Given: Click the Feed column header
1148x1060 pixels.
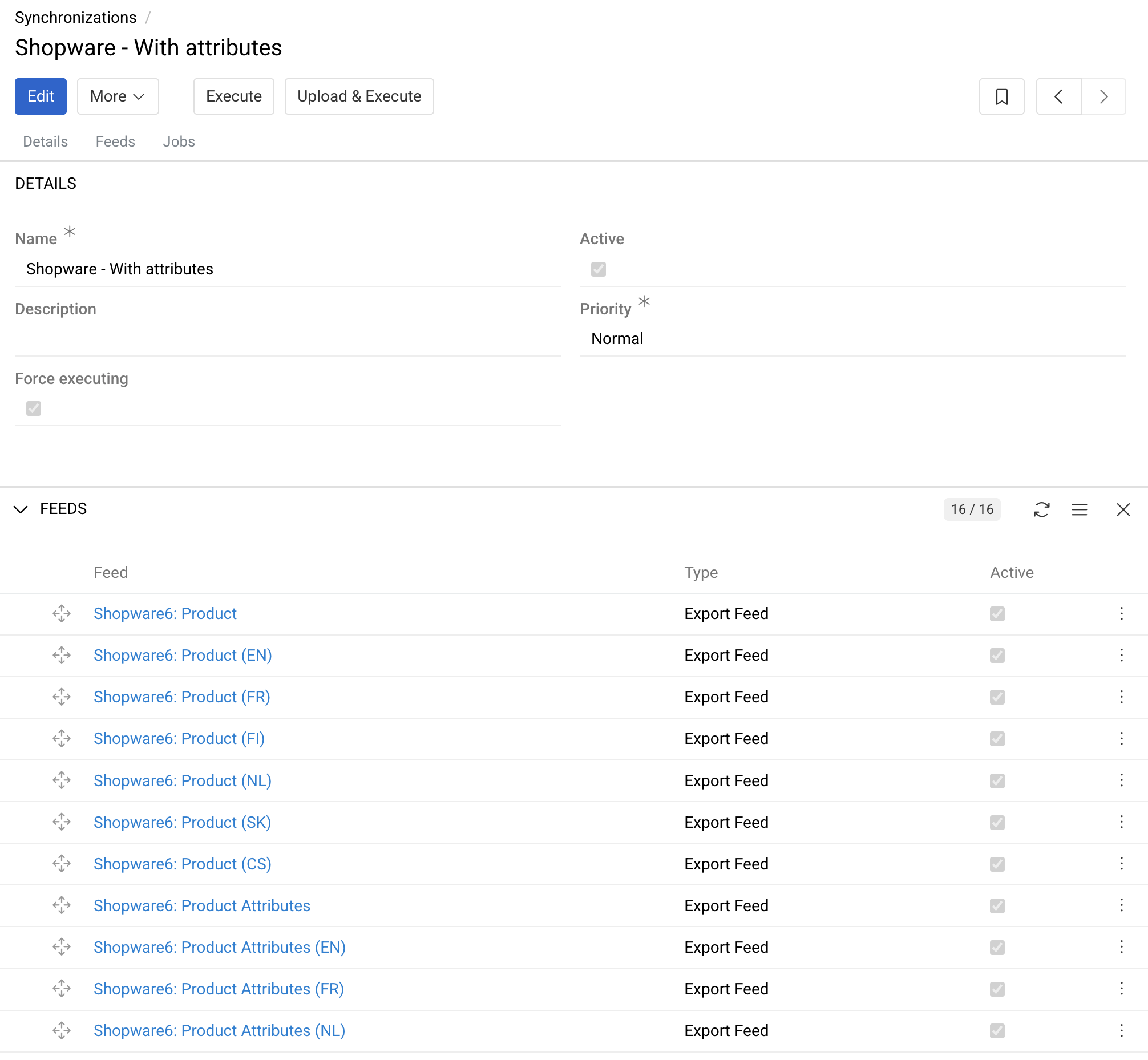Looking at the screenshot, I should (x=111, y=572).
